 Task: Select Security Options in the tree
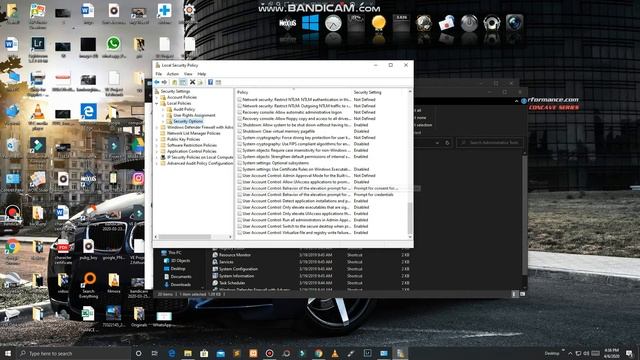[188, 121]
